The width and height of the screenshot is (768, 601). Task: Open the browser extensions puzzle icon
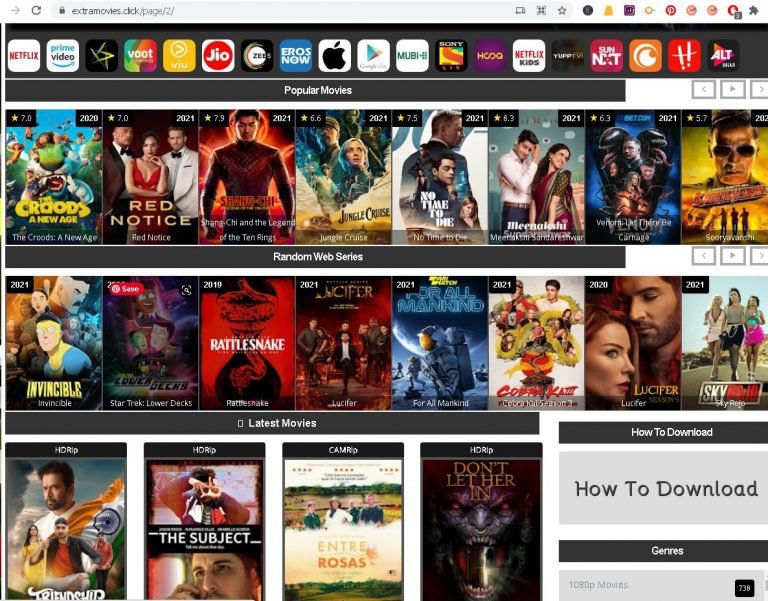753,10
